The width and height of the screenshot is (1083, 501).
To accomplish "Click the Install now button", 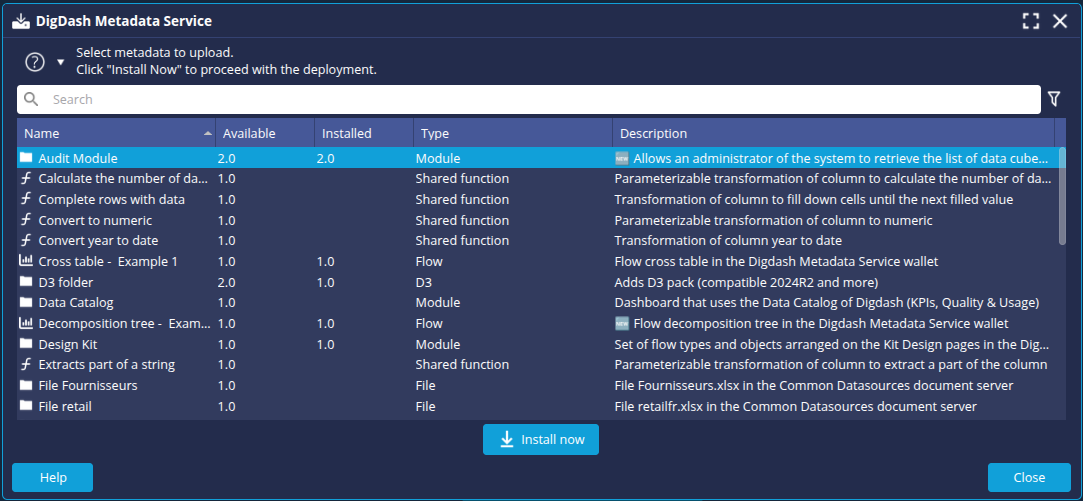I will coord(541,439).
